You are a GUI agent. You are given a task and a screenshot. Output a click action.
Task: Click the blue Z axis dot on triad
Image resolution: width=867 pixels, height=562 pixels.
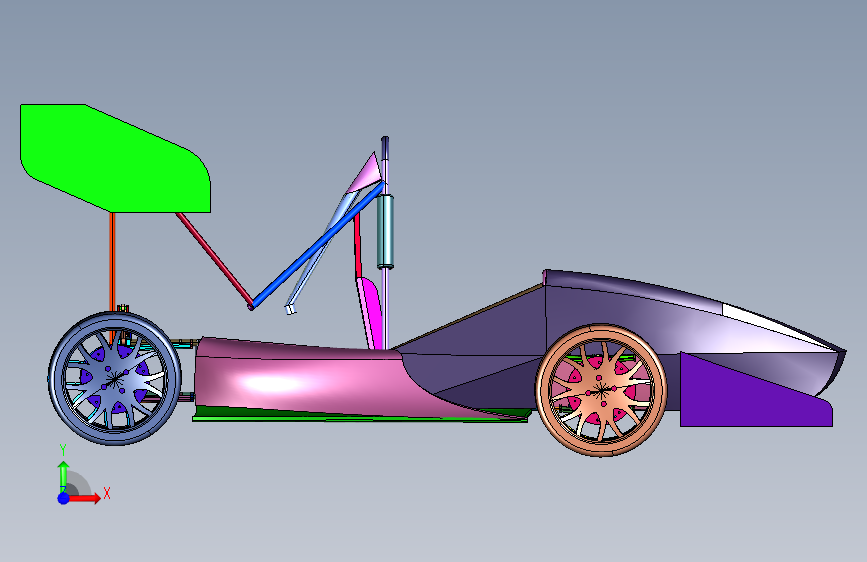pos(64,498)
